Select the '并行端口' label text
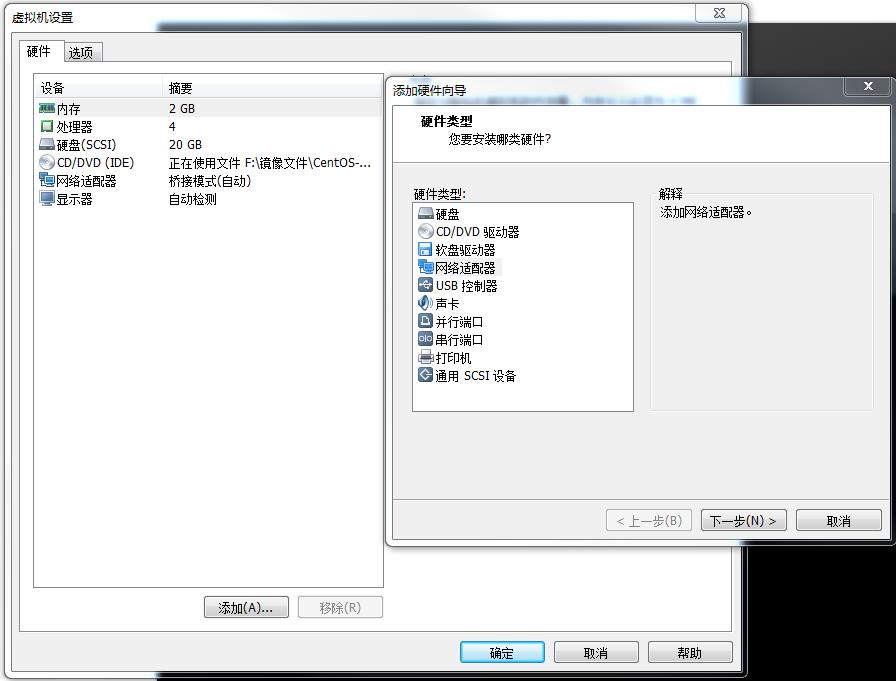 (459, 322)
